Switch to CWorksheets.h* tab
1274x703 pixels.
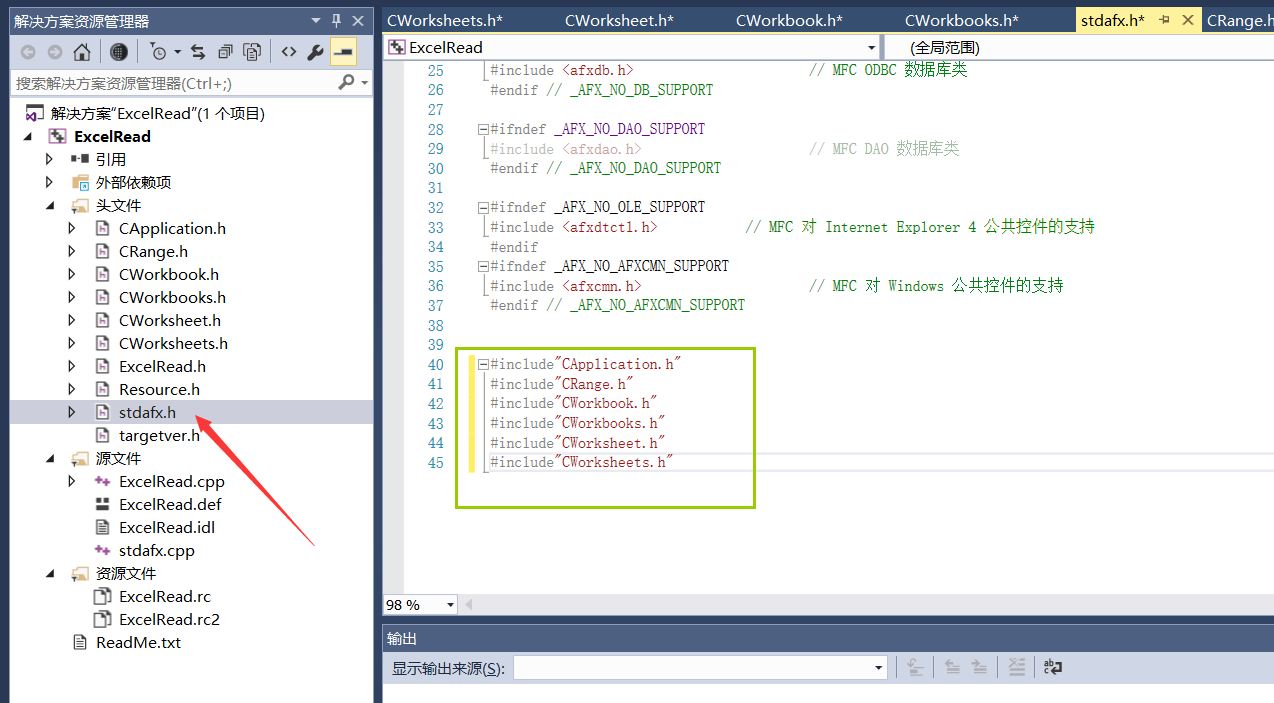pyautogui.click(x=445, y=20)
